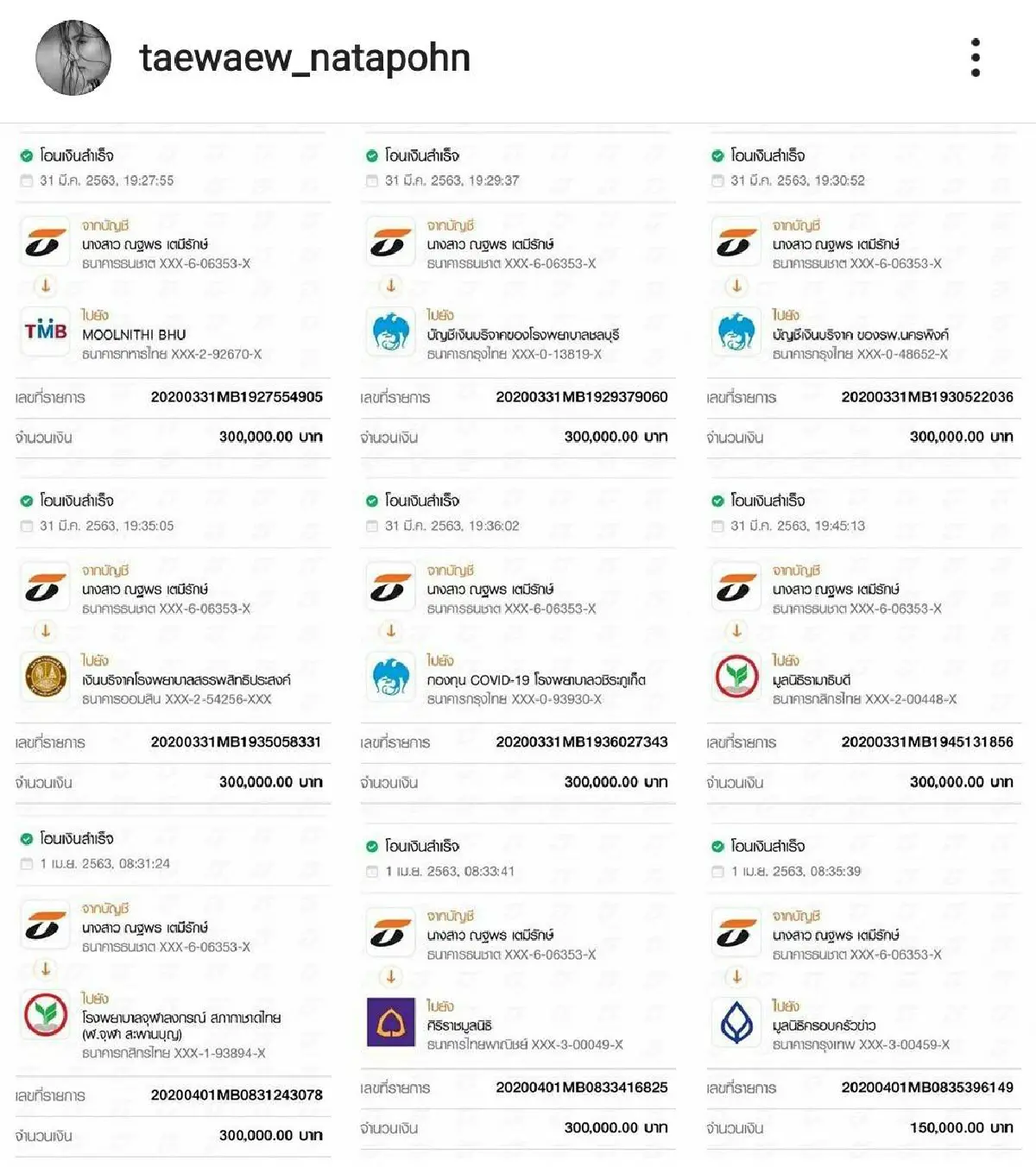Viewport: 1036px width, 1167px height.
Task: Click the Bangkok Bank blue logo
Action: 736,1022
